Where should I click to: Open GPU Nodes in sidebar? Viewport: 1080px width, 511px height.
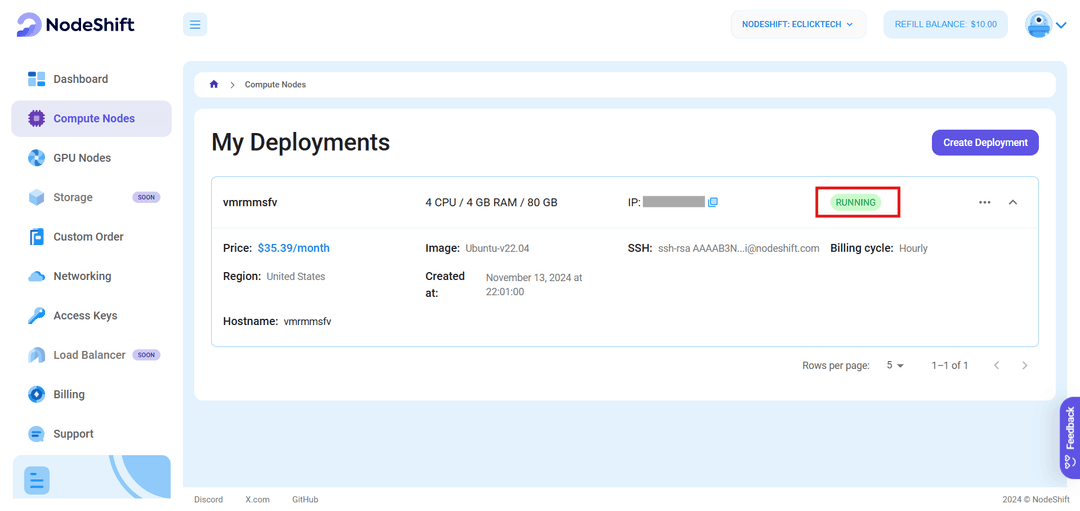(x=82, y=158)
